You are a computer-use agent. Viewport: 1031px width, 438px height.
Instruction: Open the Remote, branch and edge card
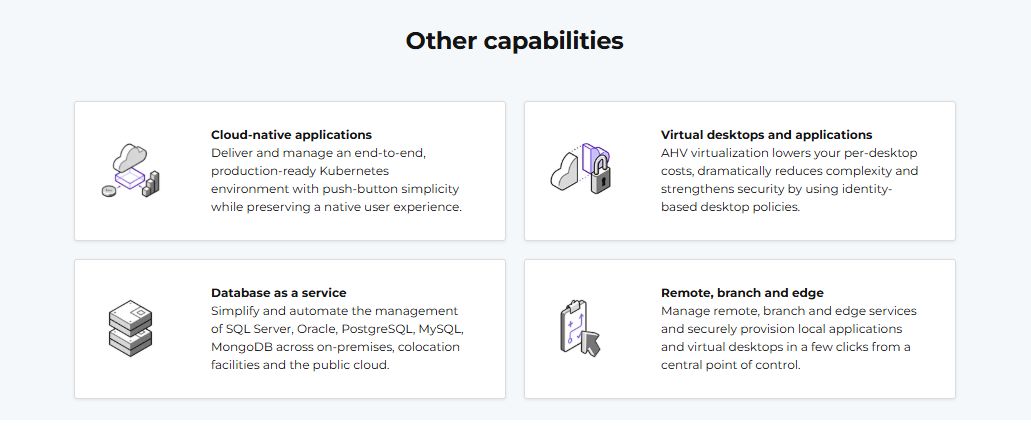tap(739, 383)
